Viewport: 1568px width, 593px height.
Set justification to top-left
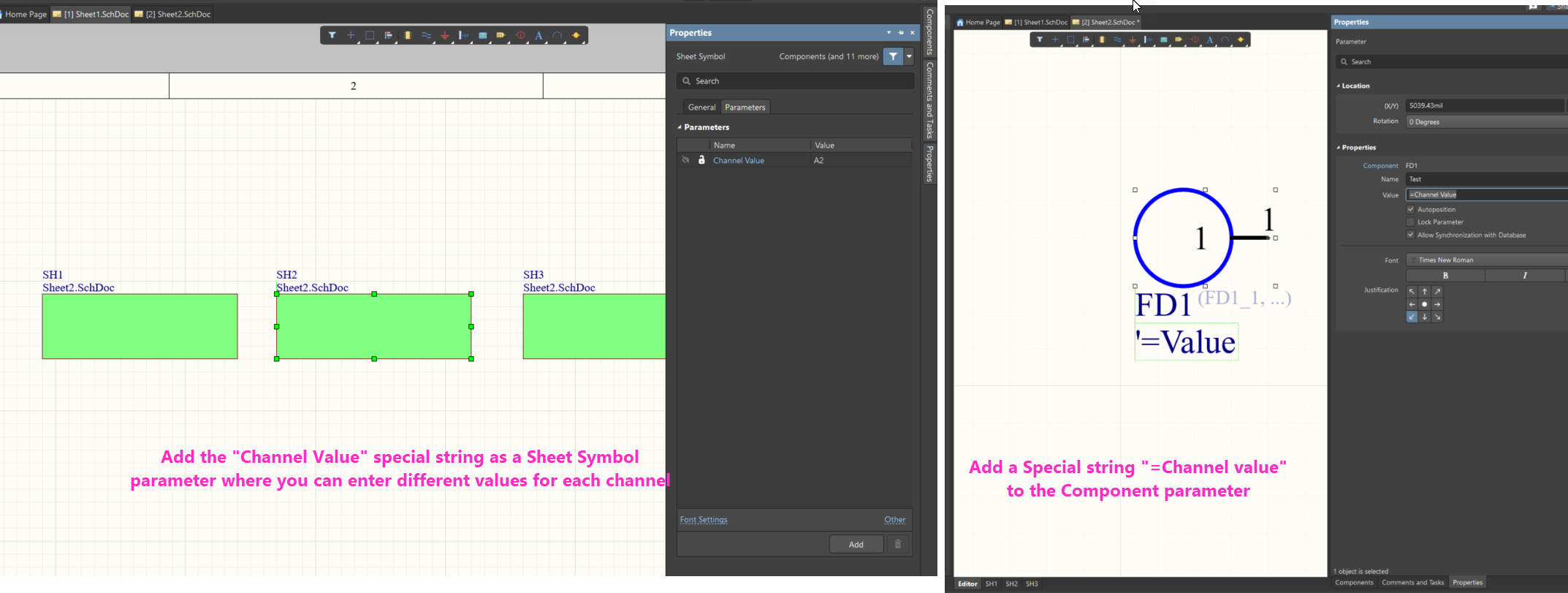1412,292
